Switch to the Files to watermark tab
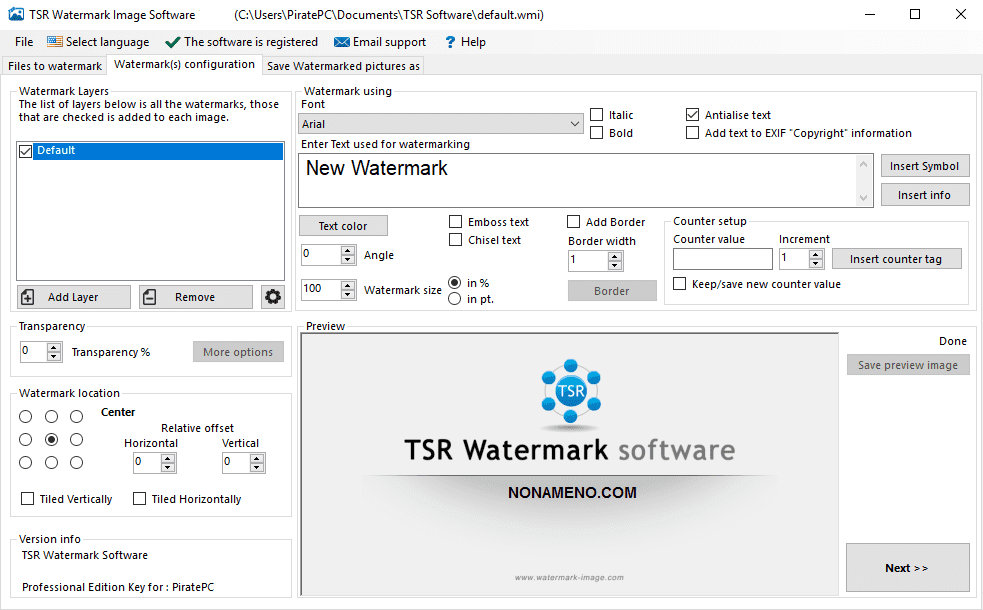The height and width of the screenshot is (610, 983). point(55,66)
